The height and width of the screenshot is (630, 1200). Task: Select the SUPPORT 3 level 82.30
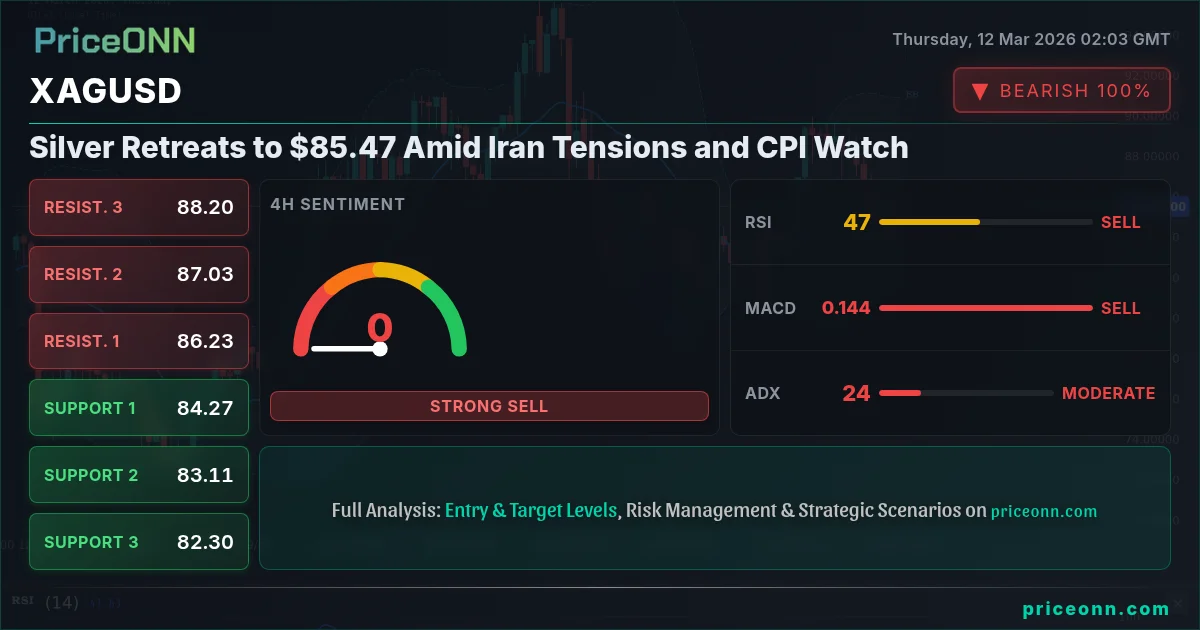139,542
